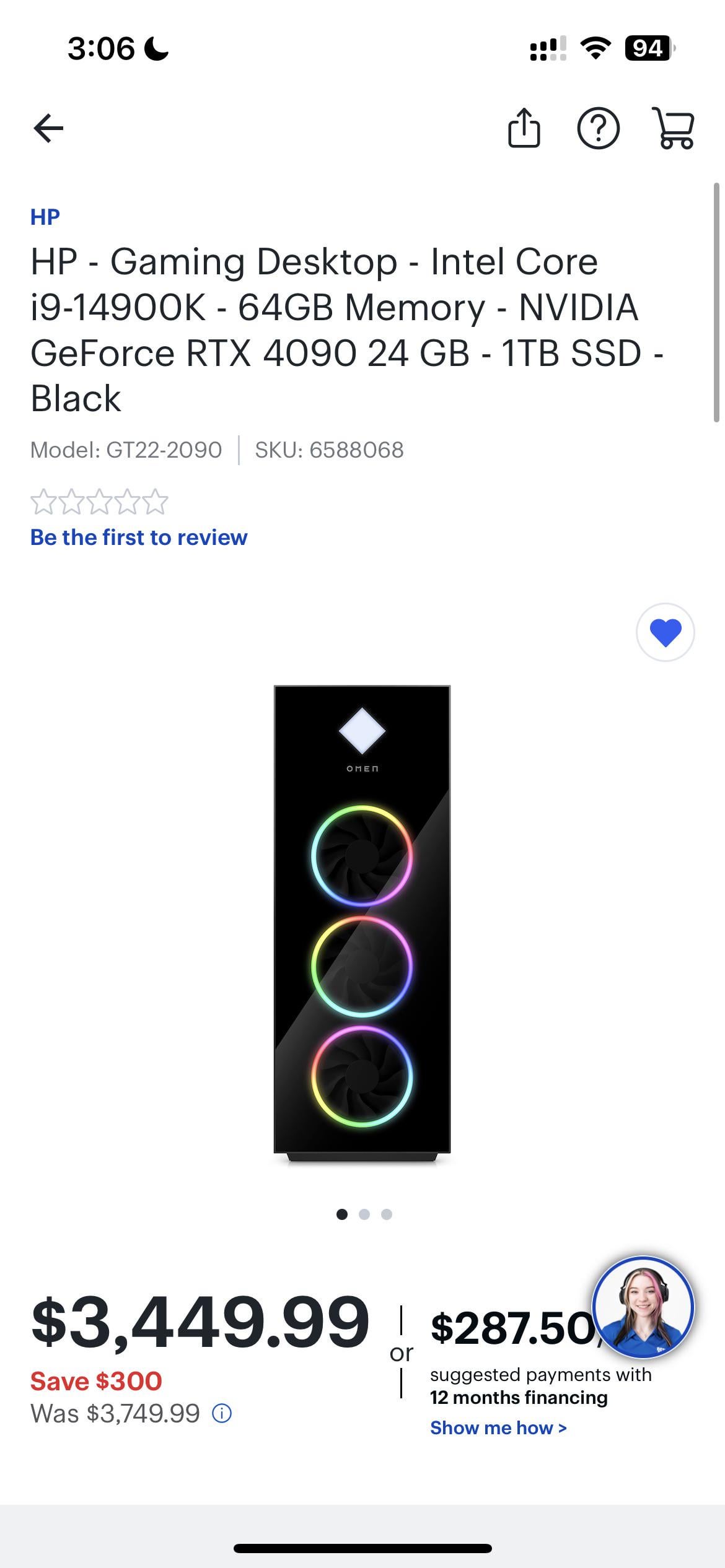Tap 'Be the first to review'
The height and width of the screenshot is (1568, 725).
139,538
